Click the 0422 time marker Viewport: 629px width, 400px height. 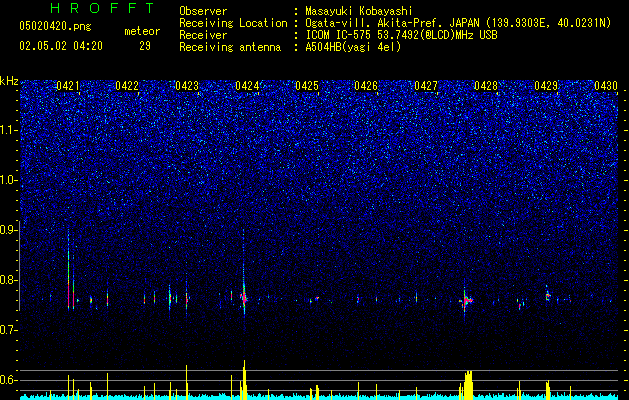tap(127, 86)
